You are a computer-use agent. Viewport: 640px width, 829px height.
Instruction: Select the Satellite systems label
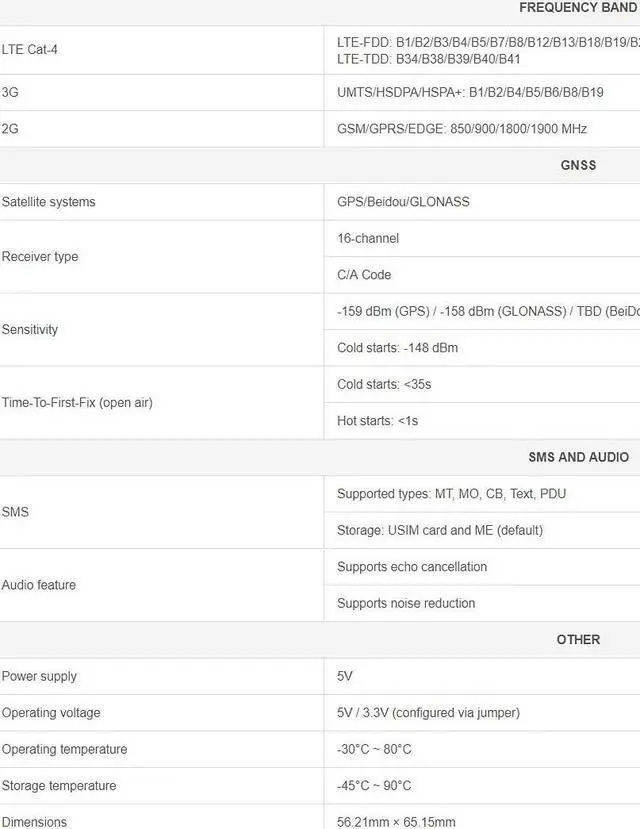coord(49,202)
